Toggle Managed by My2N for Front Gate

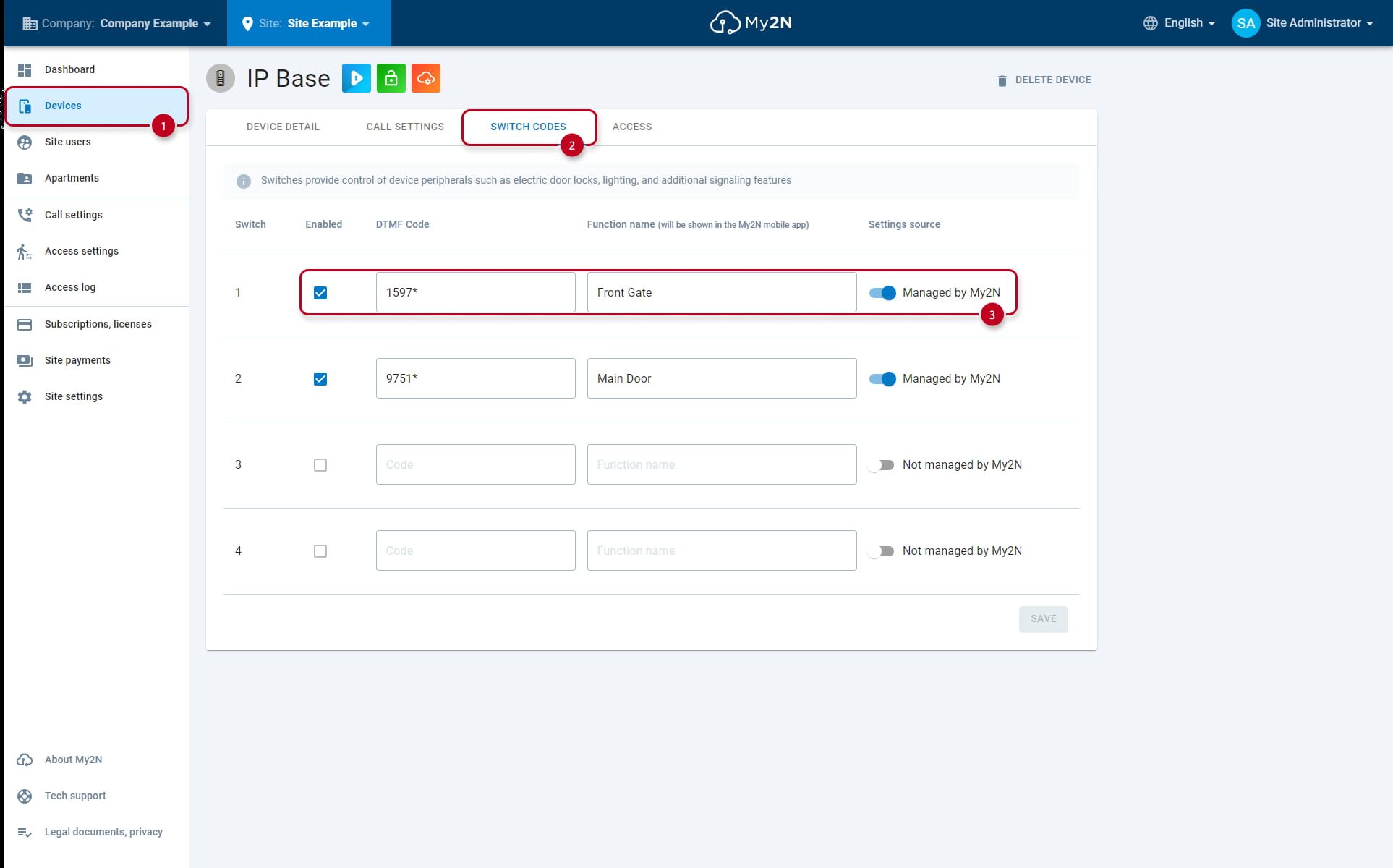882,293
